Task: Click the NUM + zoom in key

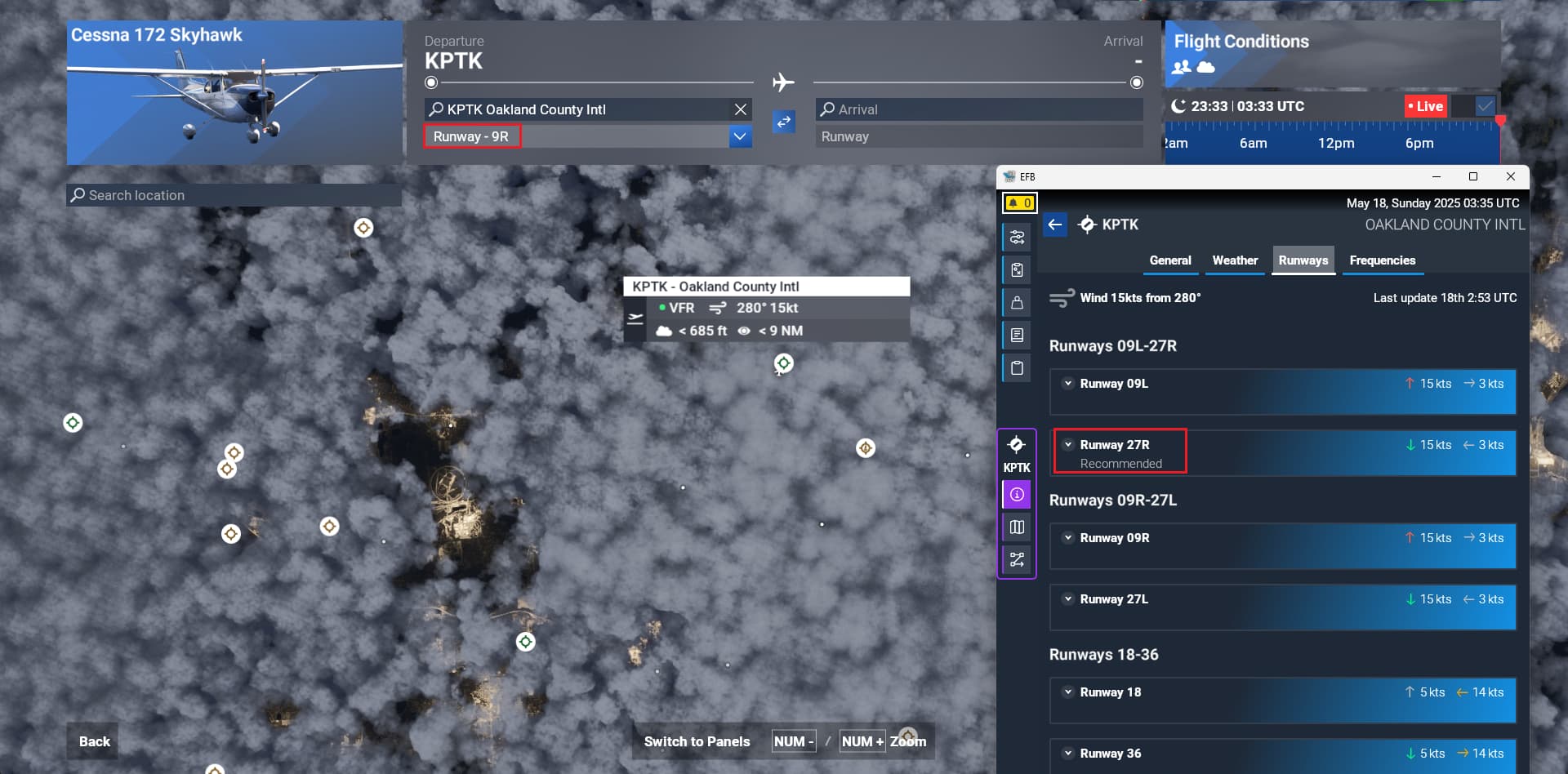Action: pos(862,741)
